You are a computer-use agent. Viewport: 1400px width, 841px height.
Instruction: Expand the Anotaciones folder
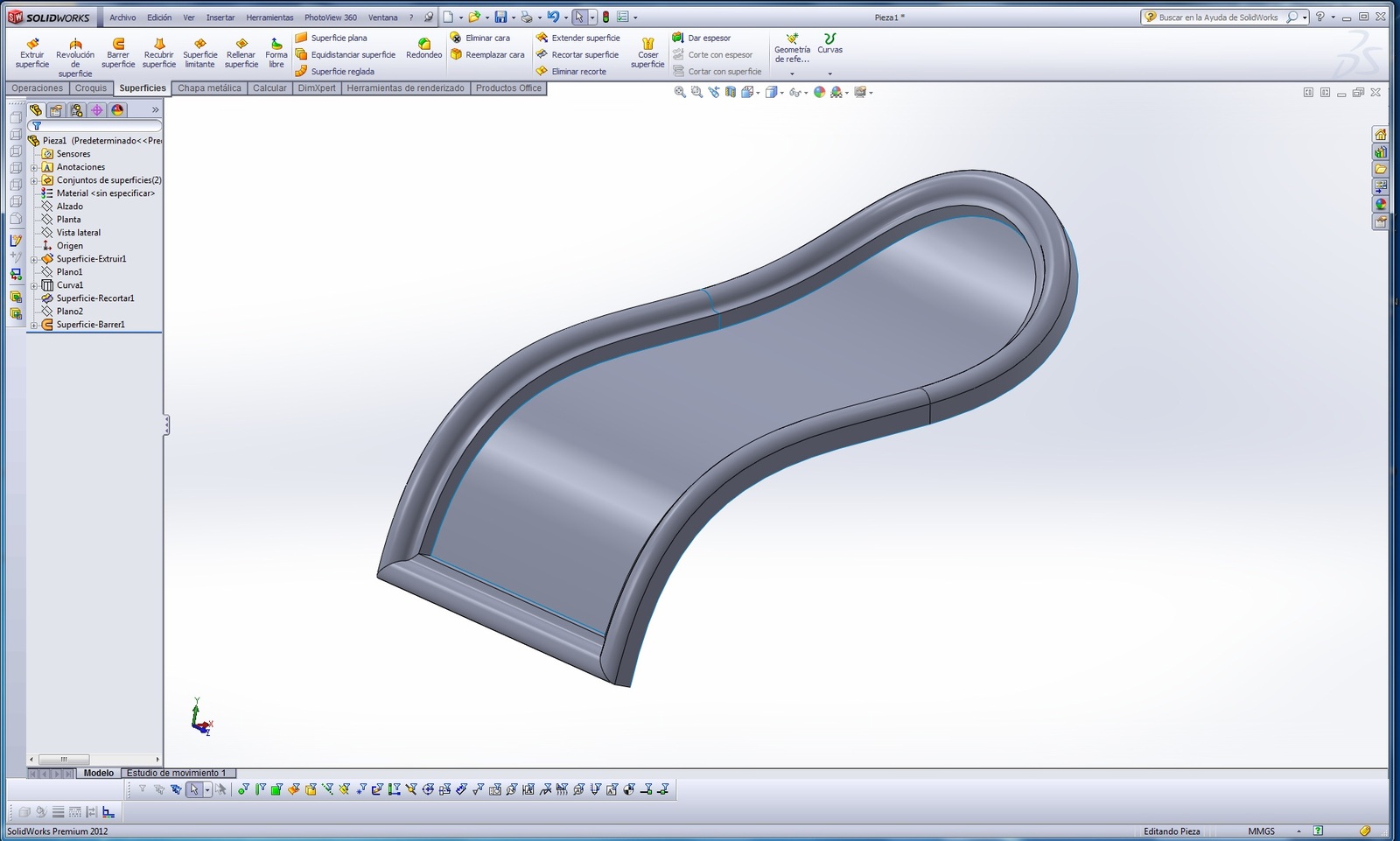(x=34, y=167)
